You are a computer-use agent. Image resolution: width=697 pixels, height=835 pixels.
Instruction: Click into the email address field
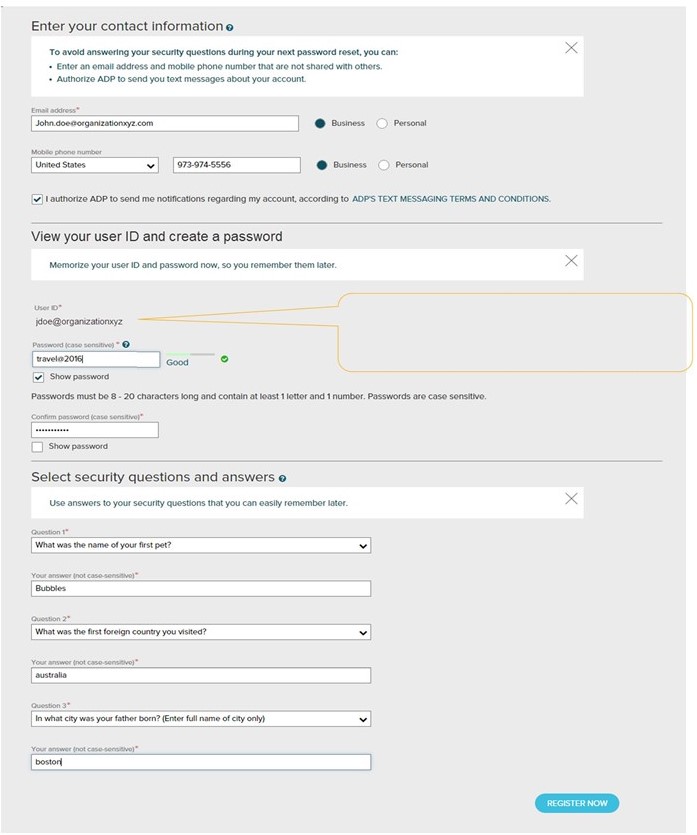[x=164, y=123]
